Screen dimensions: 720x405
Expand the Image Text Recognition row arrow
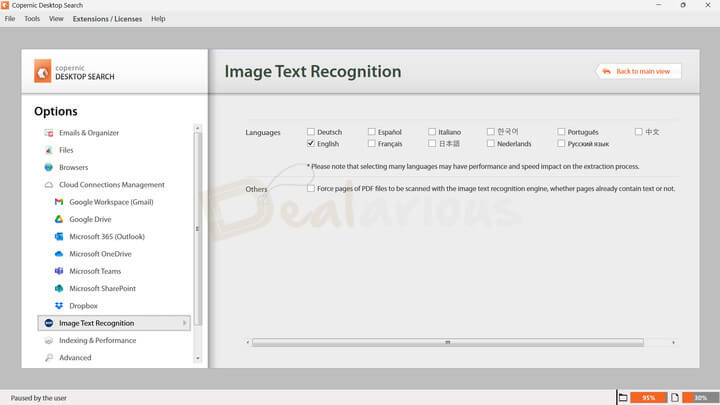point(185,323)
